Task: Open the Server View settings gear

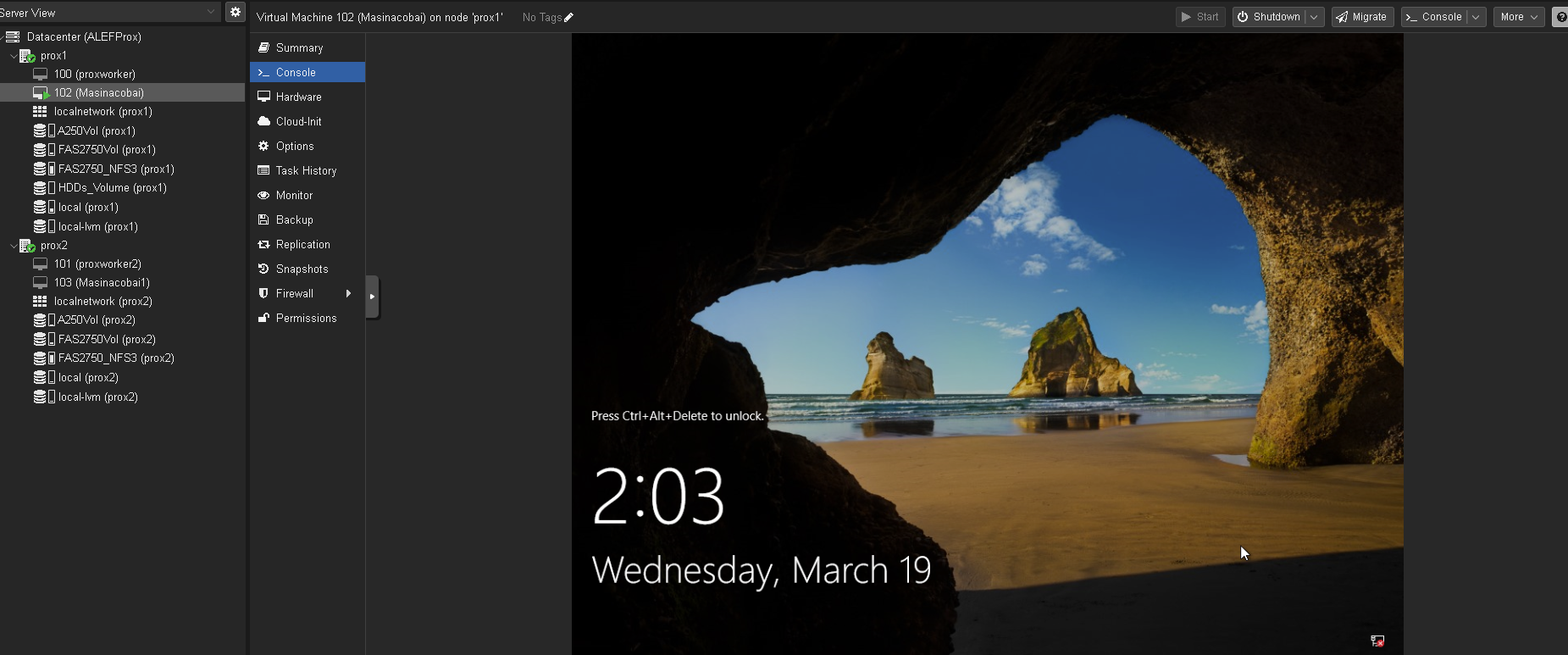Action: click(235, 12)
